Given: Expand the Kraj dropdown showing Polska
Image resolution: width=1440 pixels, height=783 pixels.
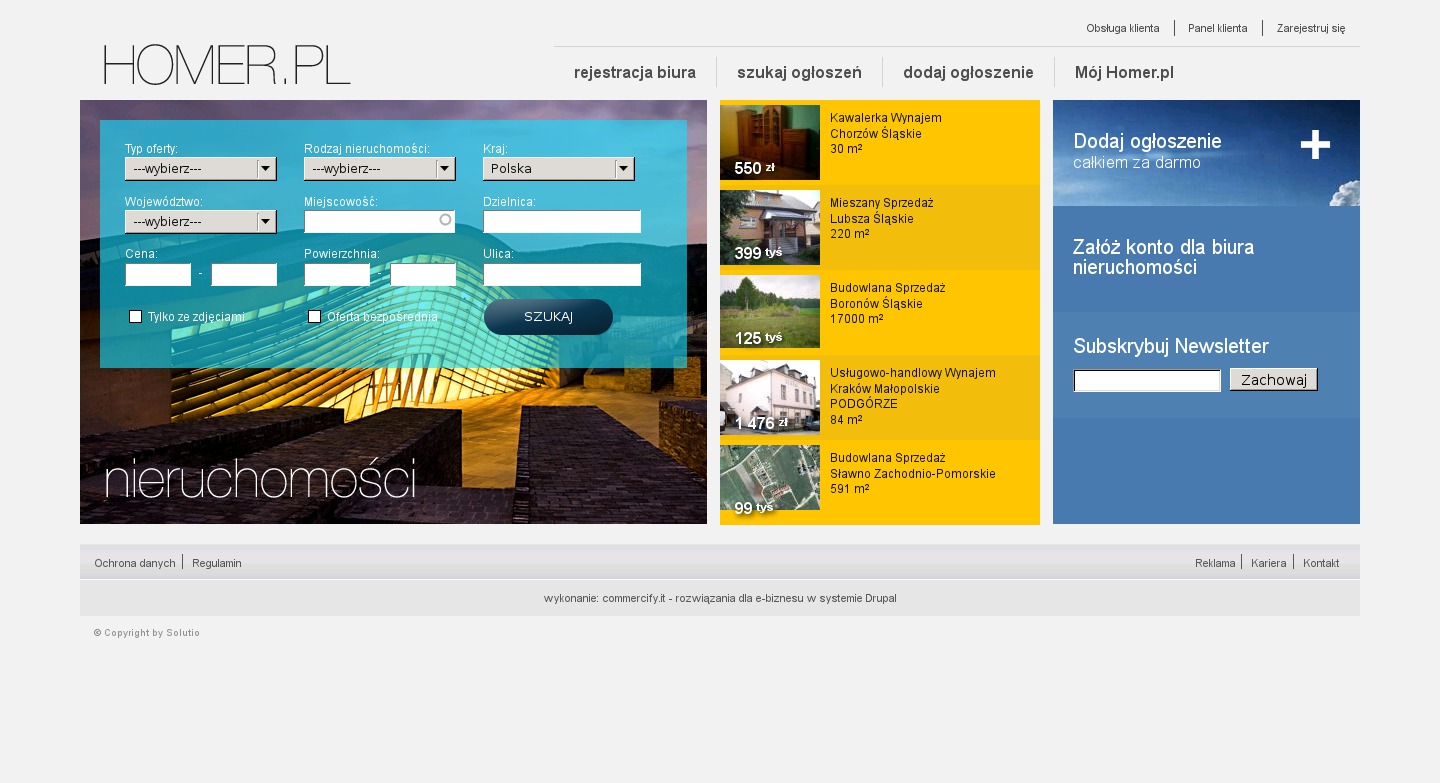Looking at the screenshot, I should pos(558,169).
